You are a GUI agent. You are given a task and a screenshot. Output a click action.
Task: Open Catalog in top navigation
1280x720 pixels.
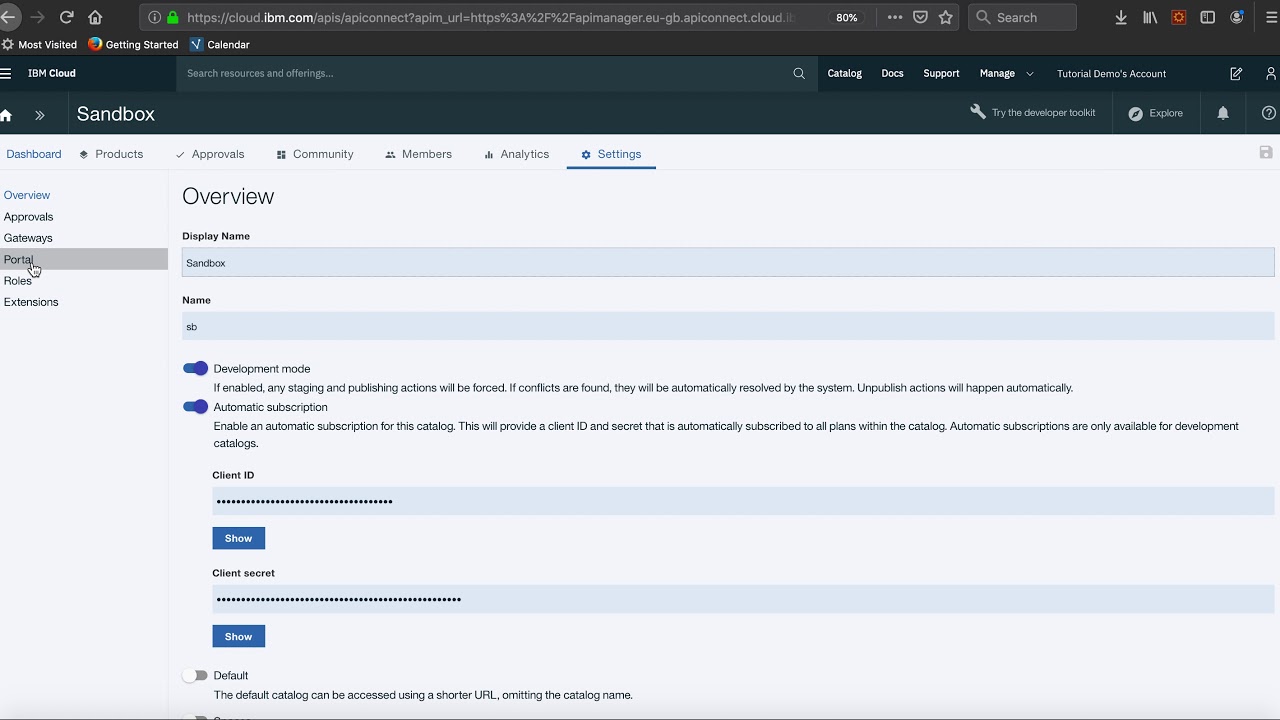844,73
